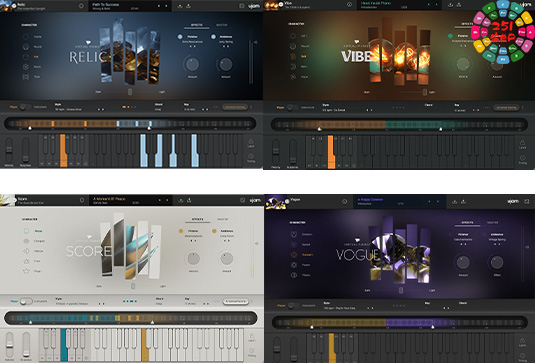Go to next preset in Vogue
Screen dimensions: 535x363
438,202
